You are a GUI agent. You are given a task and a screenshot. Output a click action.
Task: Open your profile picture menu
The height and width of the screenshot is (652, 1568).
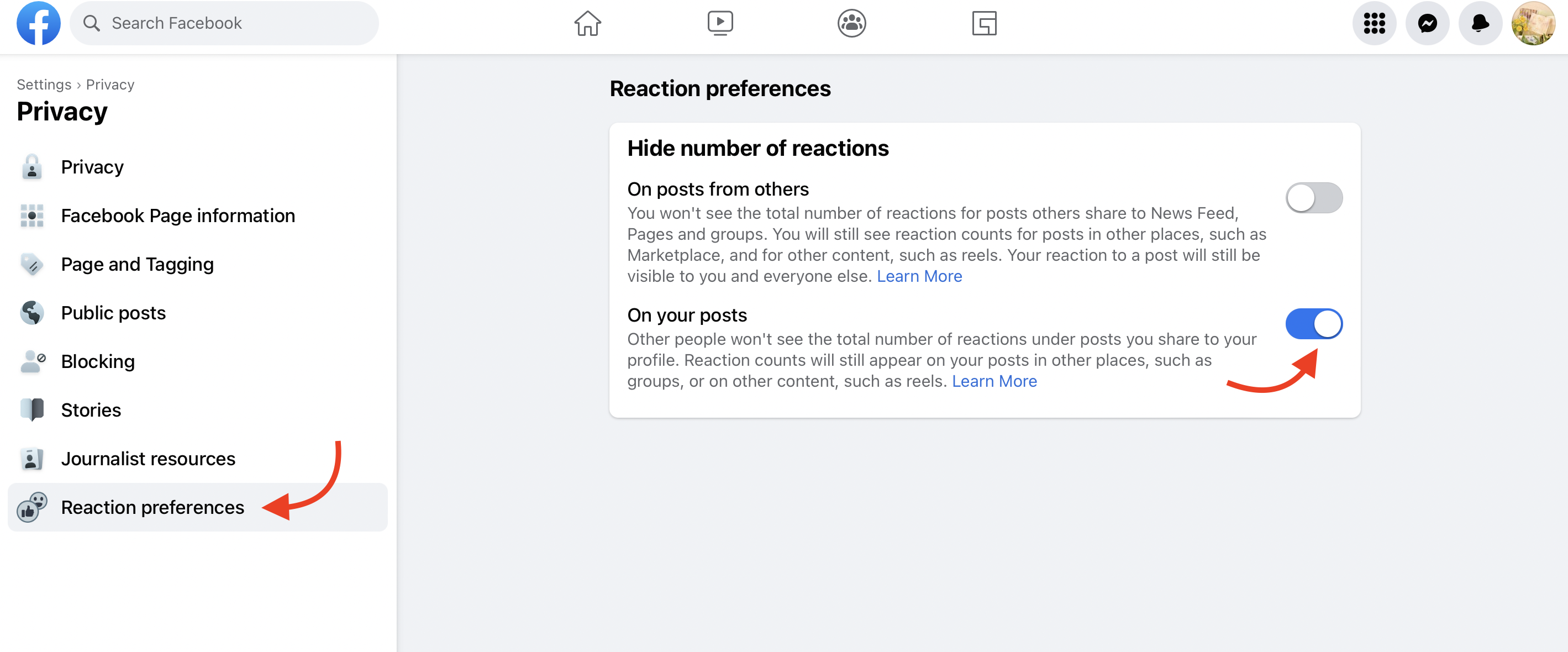point(1533,23)
